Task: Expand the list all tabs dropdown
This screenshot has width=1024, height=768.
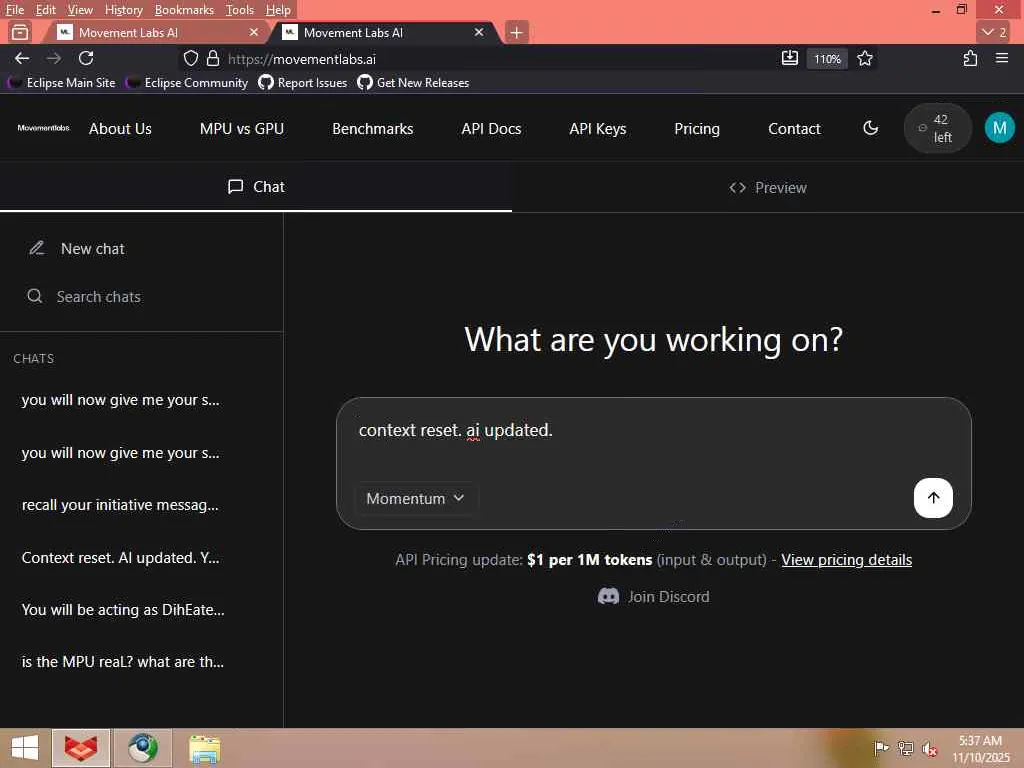Action: pyautogui.click(x=995, y=32)
